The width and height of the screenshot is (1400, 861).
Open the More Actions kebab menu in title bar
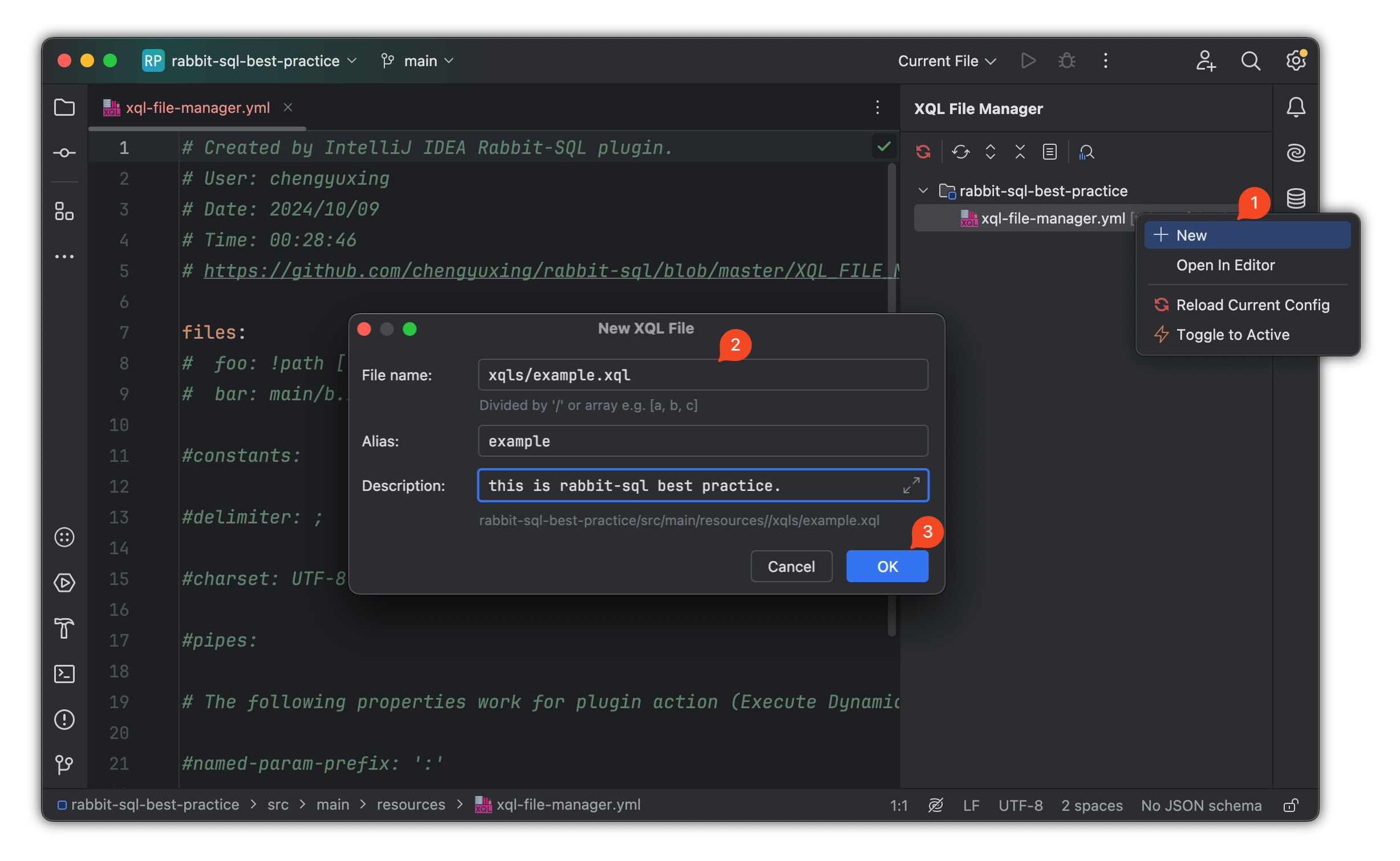click(x=1106, y=60)
